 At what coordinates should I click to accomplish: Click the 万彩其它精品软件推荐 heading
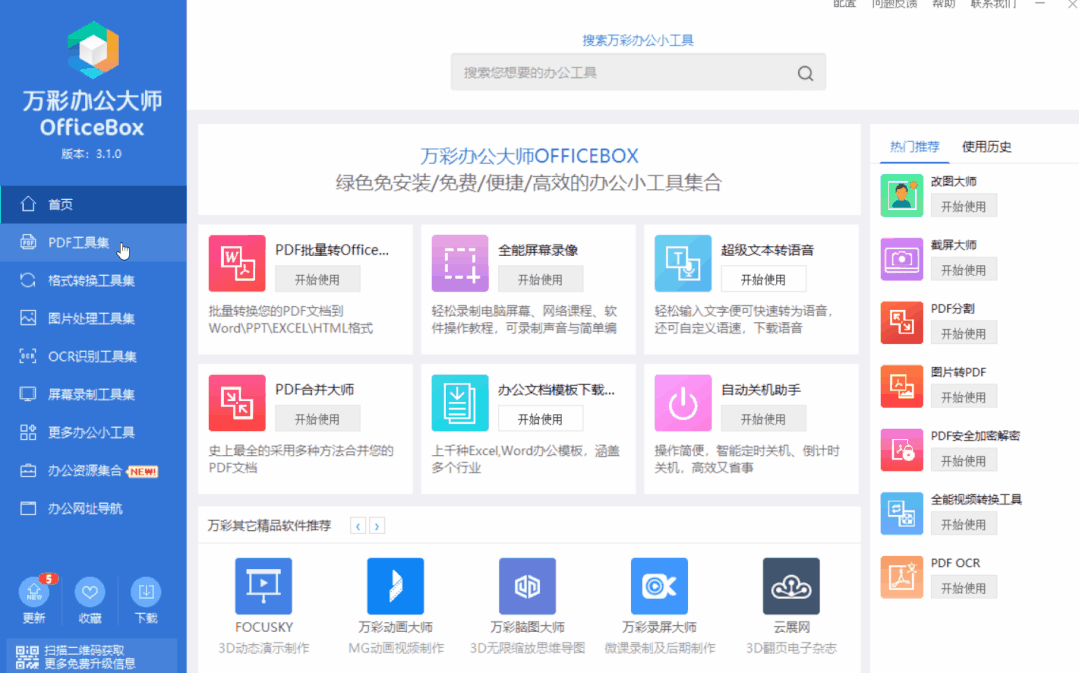[269, 526]
